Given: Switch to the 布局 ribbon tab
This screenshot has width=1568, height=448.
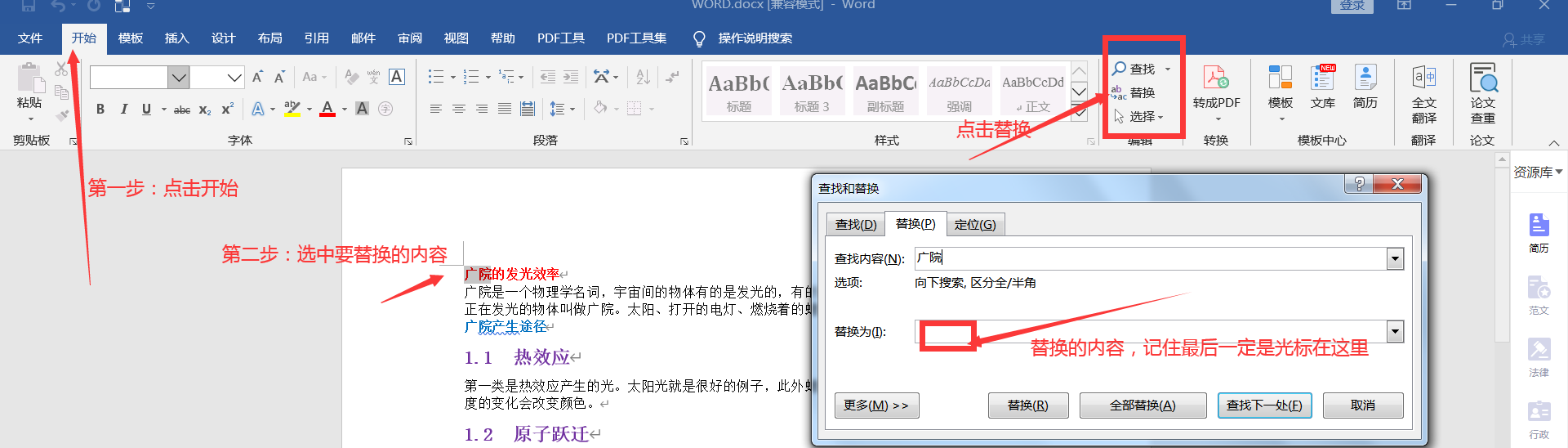Looking at the screenshot, I should [x=269, y=38].
